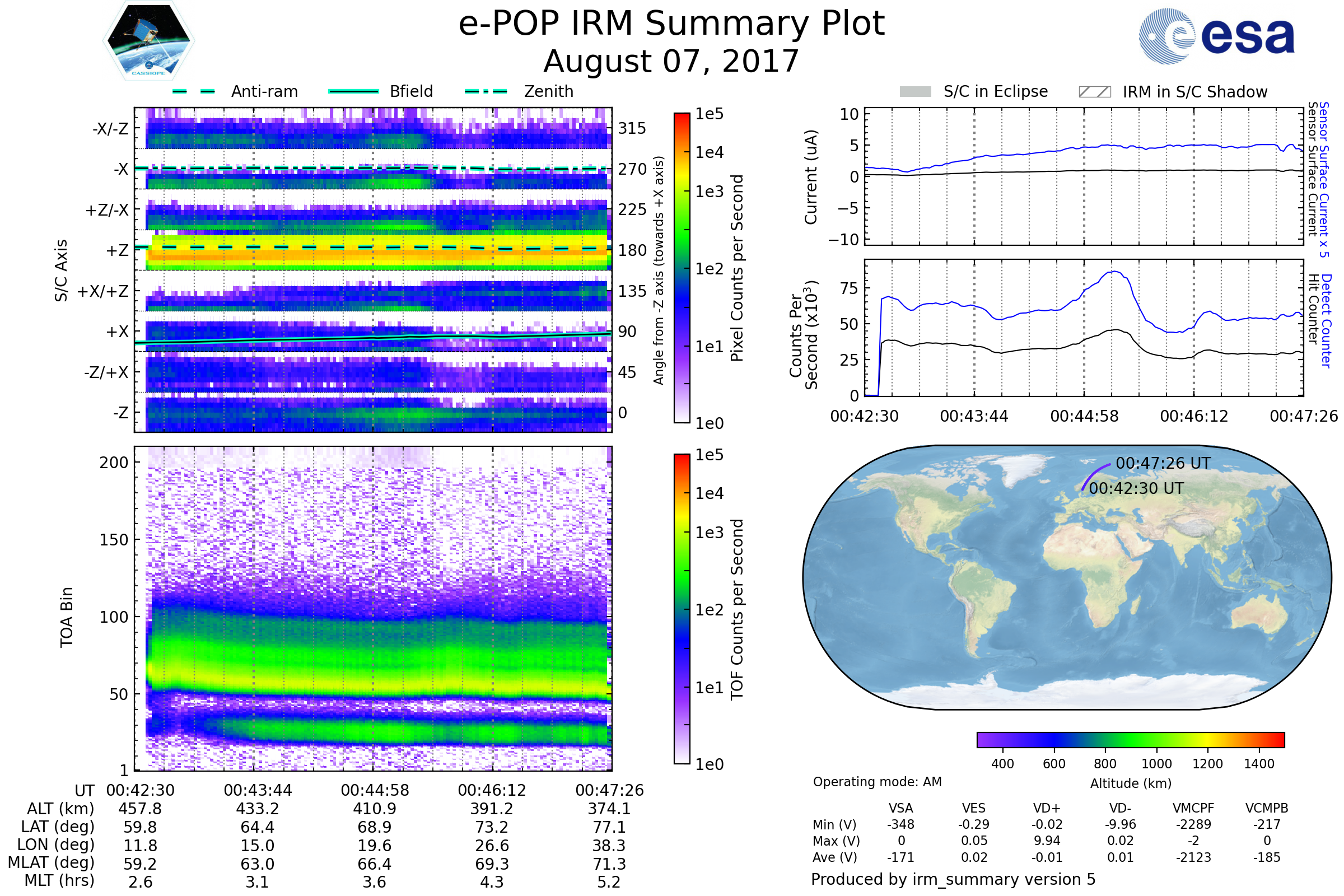1344x896 pixels.
Task: Click the IRM in S/C Shadow hatched swatch
Action: [1095, 92]
